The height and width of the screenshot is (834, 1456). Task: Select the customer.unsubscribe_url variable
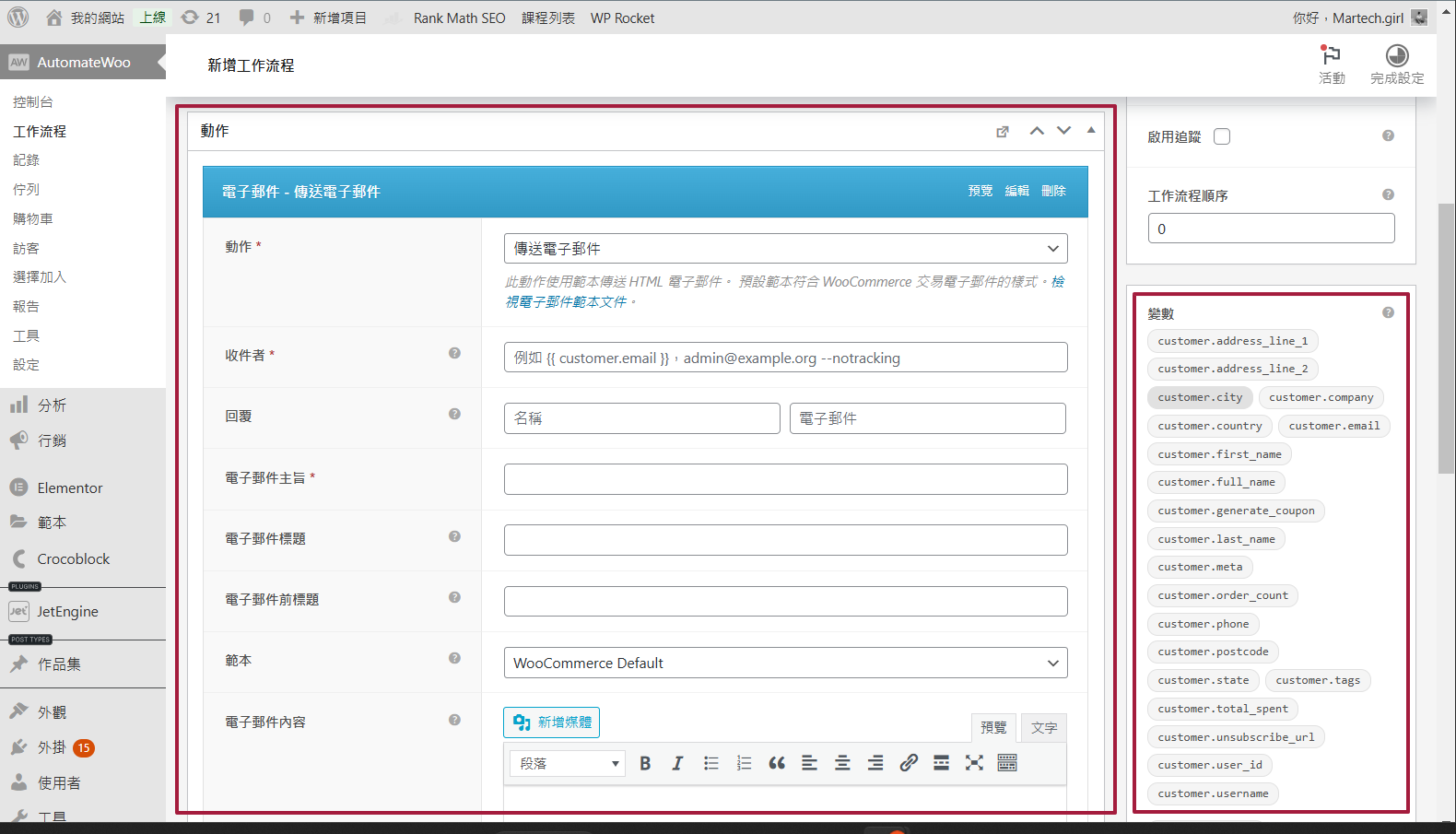(x=1236, y=737)
